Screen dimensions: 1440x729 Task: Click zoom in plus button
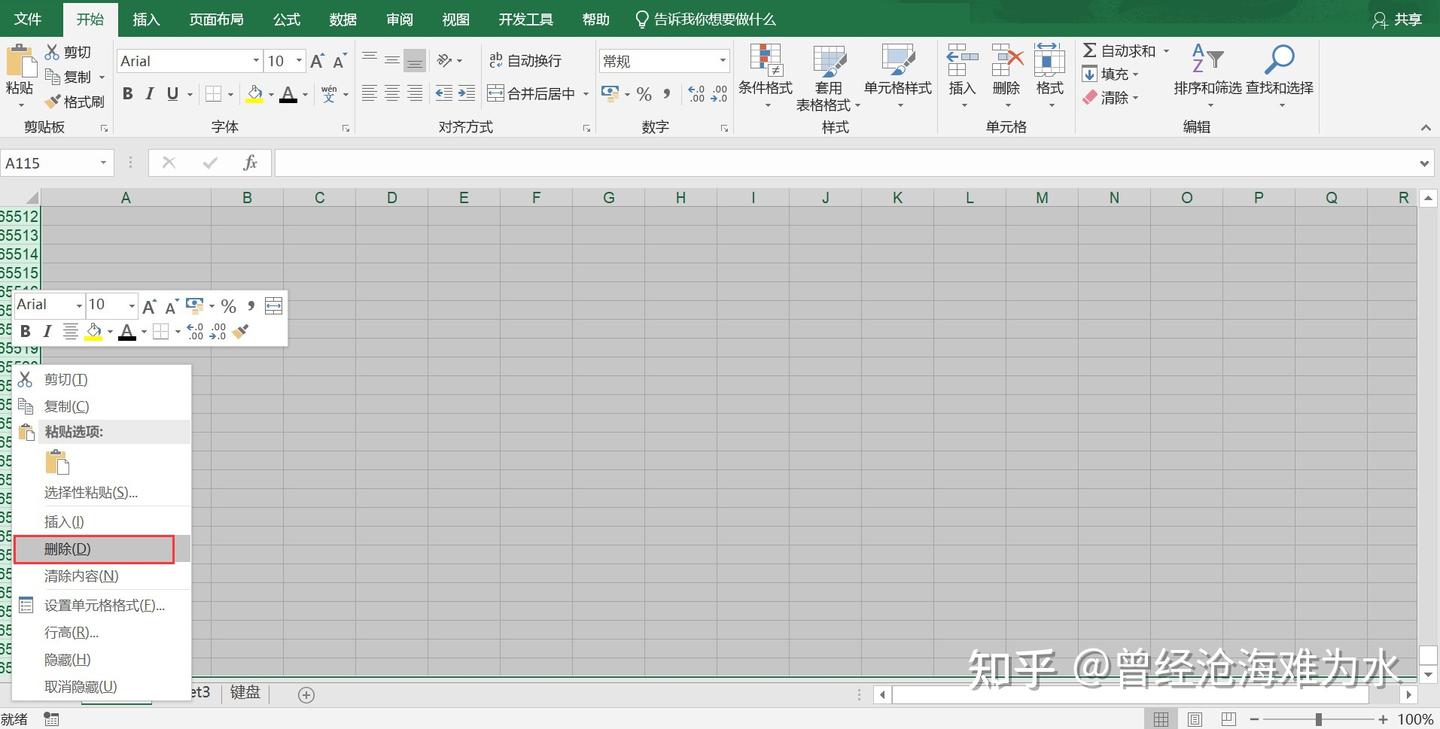(x=1383, y=720)
